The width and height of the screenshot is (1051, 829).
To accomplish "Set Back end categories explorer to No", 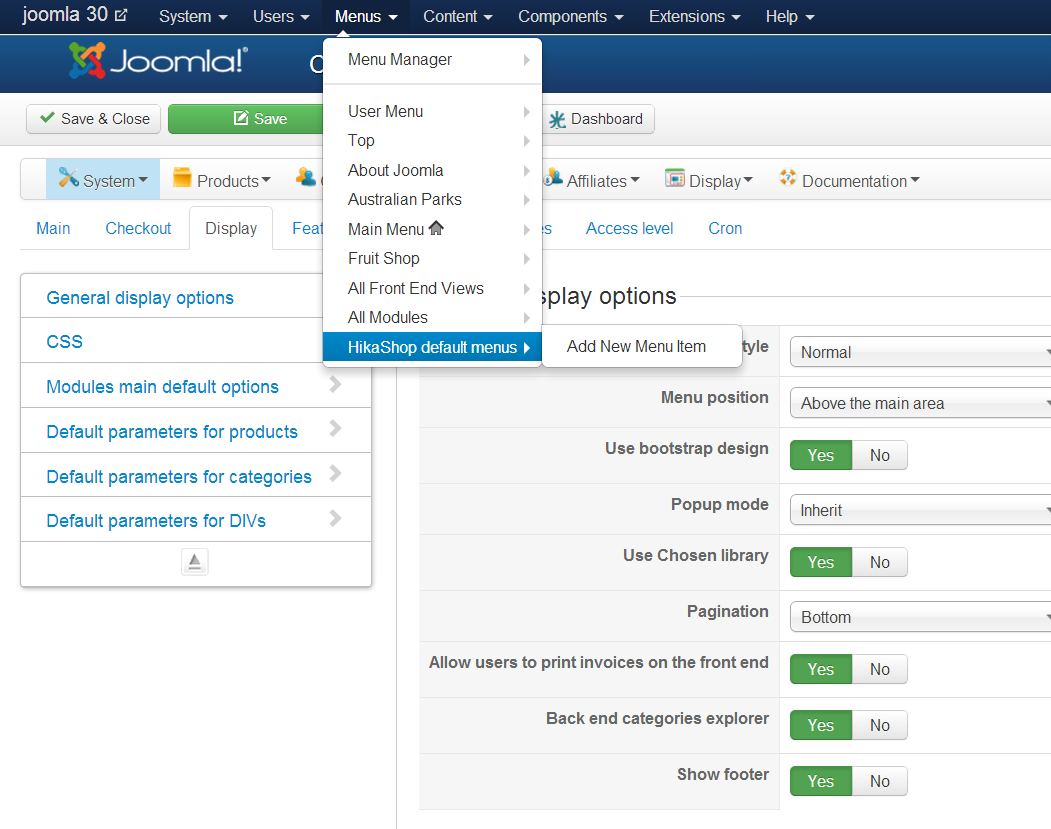I will pyautogui.click(x=879, y=725).
